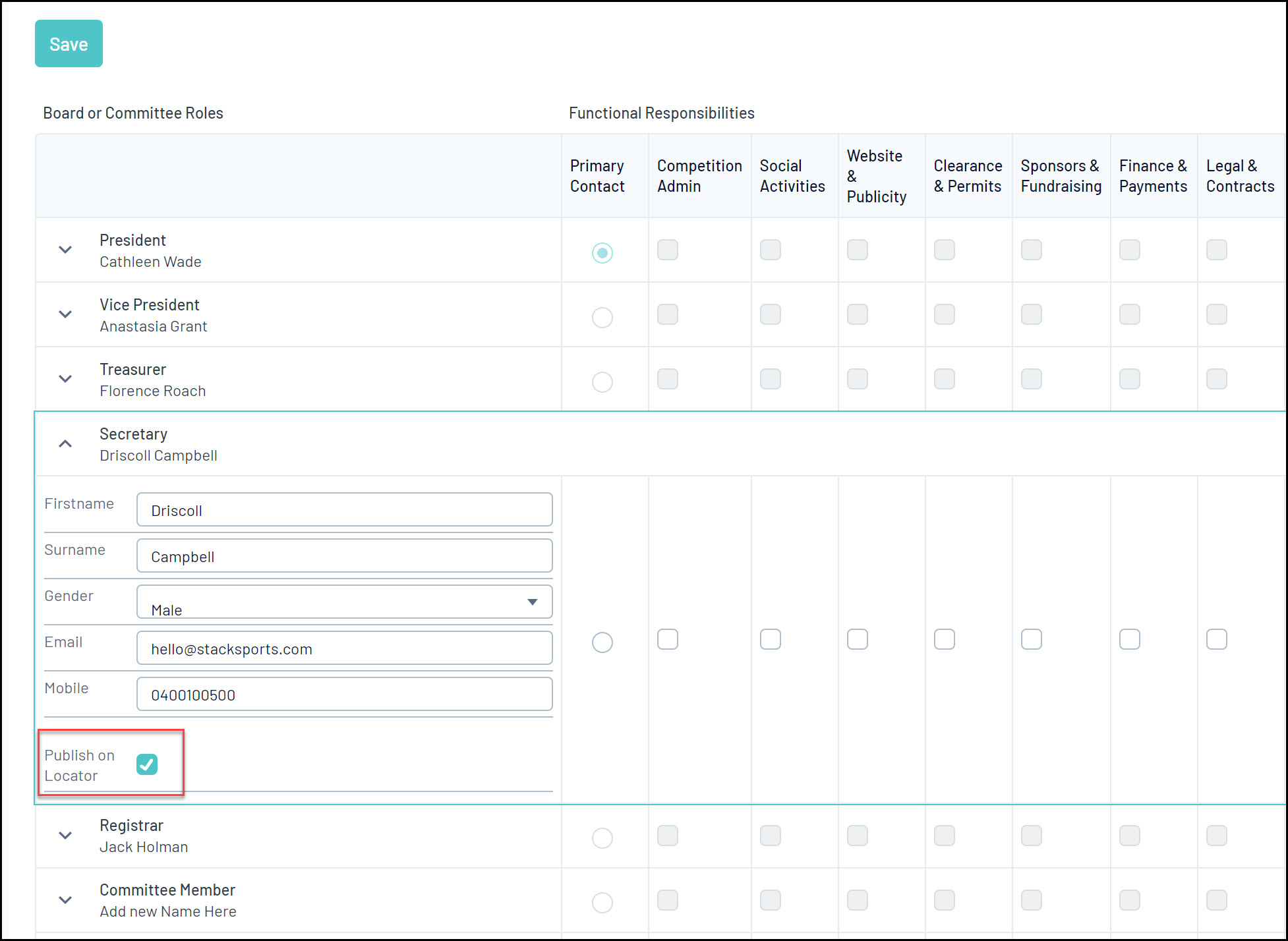The width and height of the screenshot is (1288, 941).
Task: Uncheck Publish on Locator checkbox
Action: pyautogui.click(x=147, y=764)
